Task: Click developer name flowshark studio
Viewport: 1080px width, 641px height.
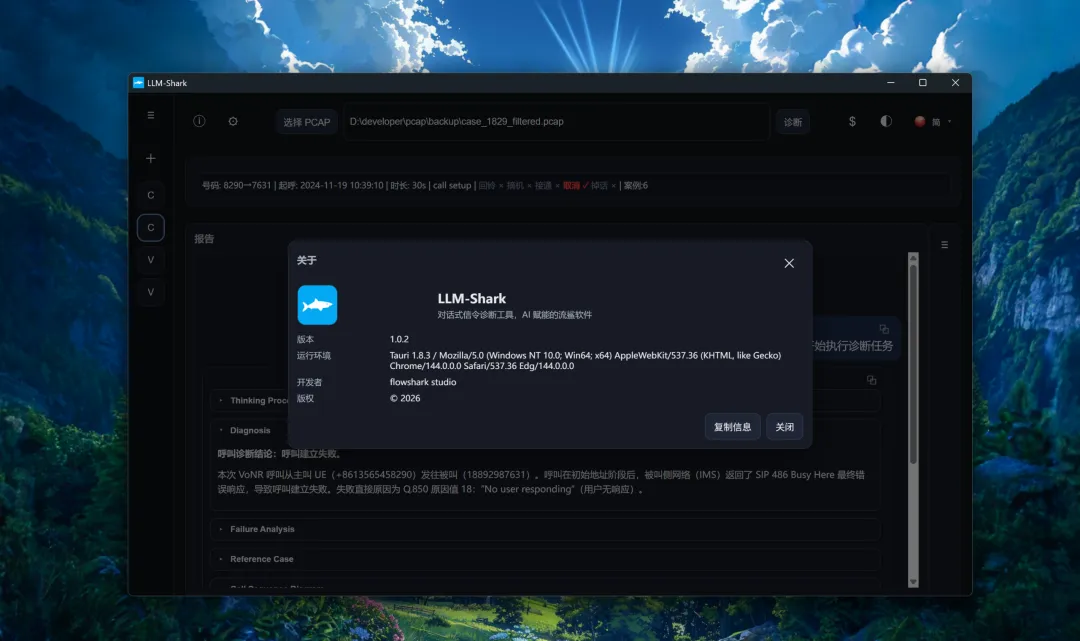Action: click(423, 381)
